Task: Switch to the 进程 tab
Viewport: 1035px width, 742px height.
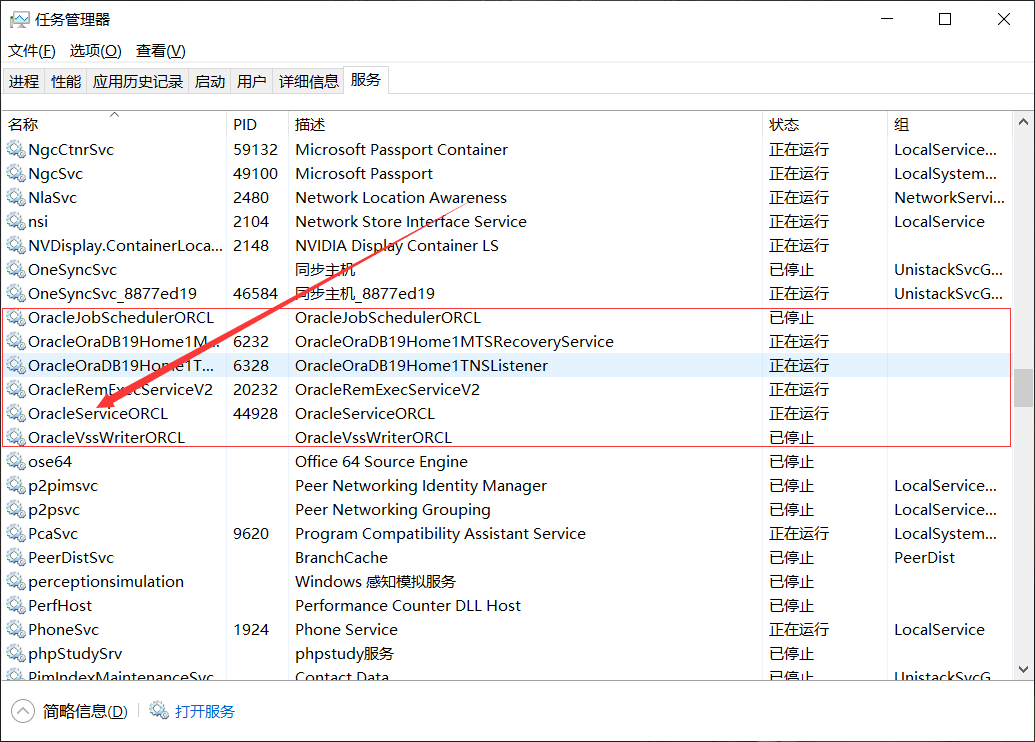Action: (24, 81)
